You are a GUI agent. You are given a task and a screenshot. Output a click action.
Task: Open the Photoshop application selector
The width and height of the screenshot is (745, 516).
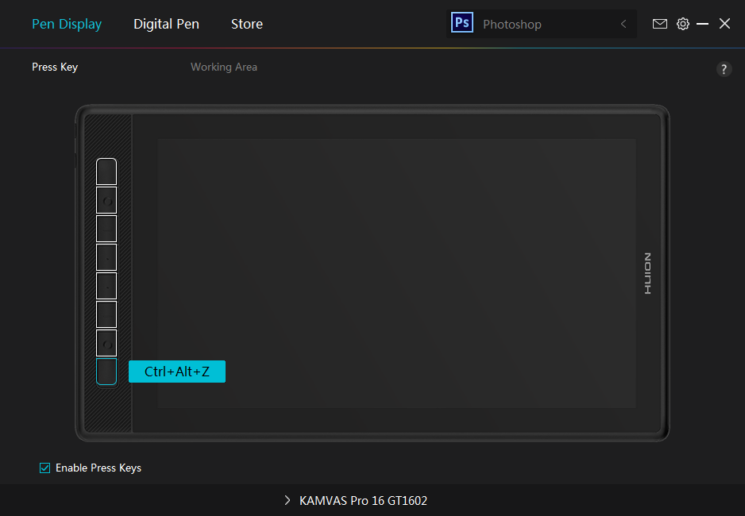click(x=541, y=24)
